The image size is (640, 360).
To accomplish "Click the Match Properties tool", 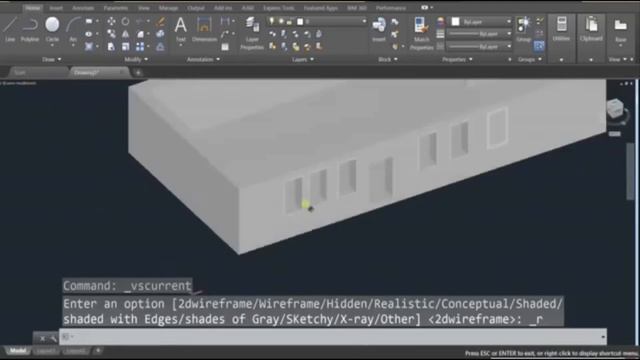I will (x=421, y=33).
